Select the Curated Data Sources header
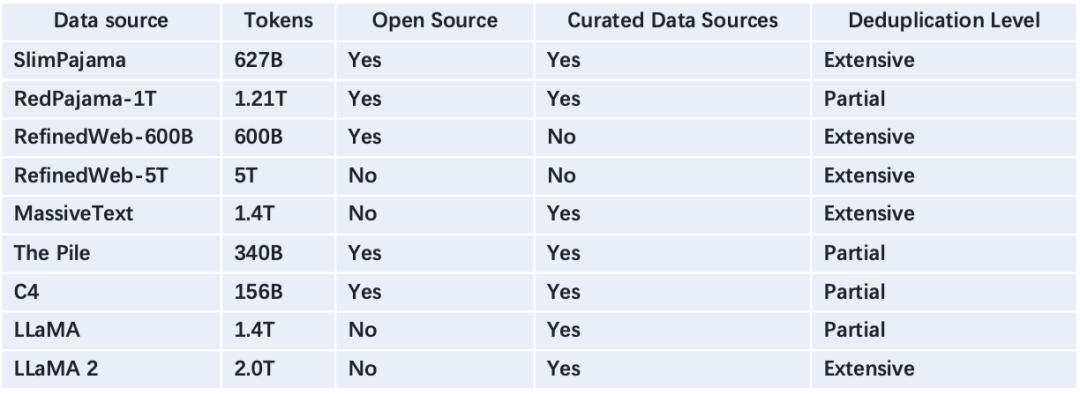Image resolution: width=1080 pixels, height=395 pixels. tap(673, 21)
